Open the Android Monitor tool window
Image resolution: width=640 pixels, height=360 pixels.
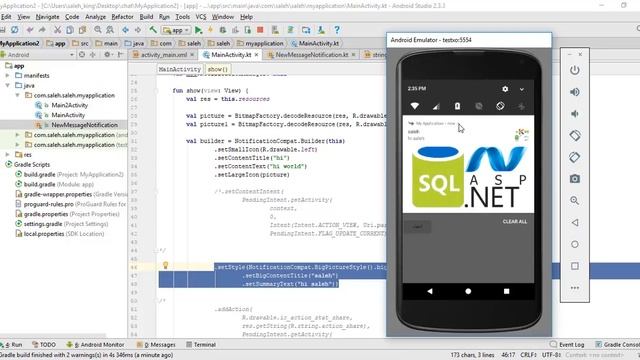[95, 344]
